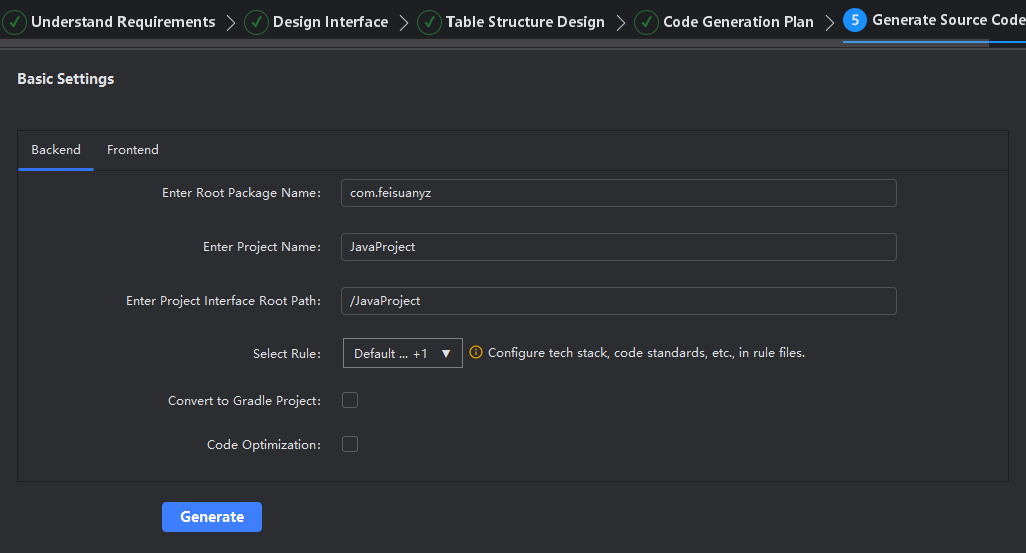Screen dimensions: 1026x553
Task: Switch to the Frontend tab
Action: pos(133,150)
